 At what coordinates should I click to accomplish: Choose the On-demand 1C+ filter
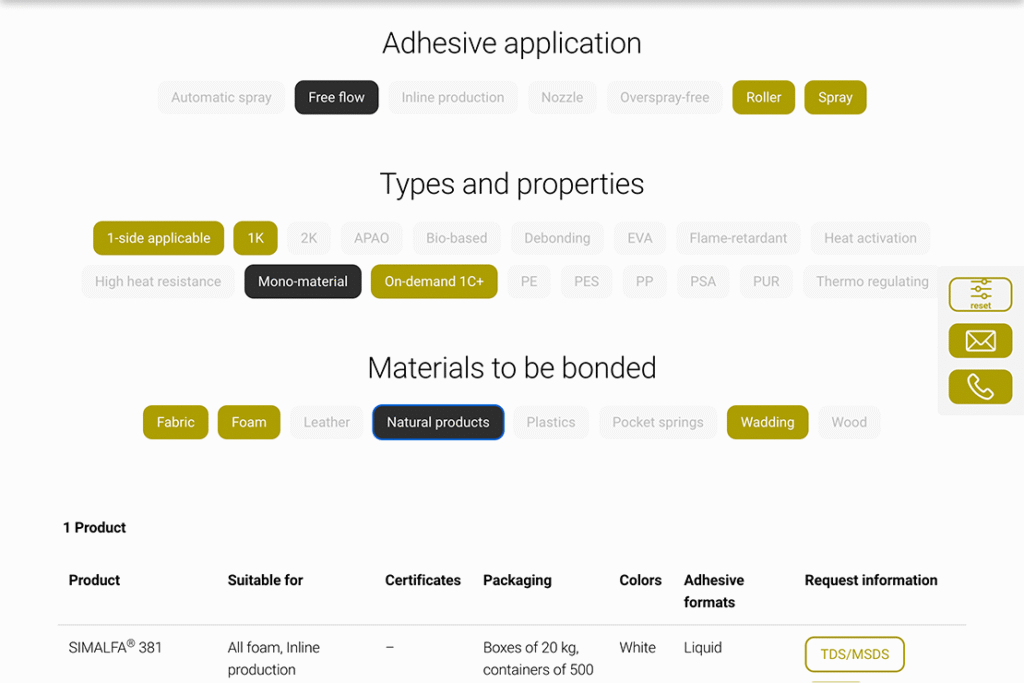pos(433,281)
